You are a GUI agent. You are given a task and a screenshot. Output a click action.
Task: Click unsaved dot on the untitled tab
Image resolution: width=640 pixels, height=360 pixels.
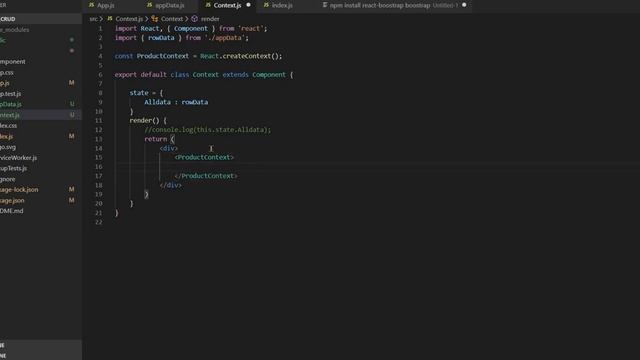pos(464,5)
